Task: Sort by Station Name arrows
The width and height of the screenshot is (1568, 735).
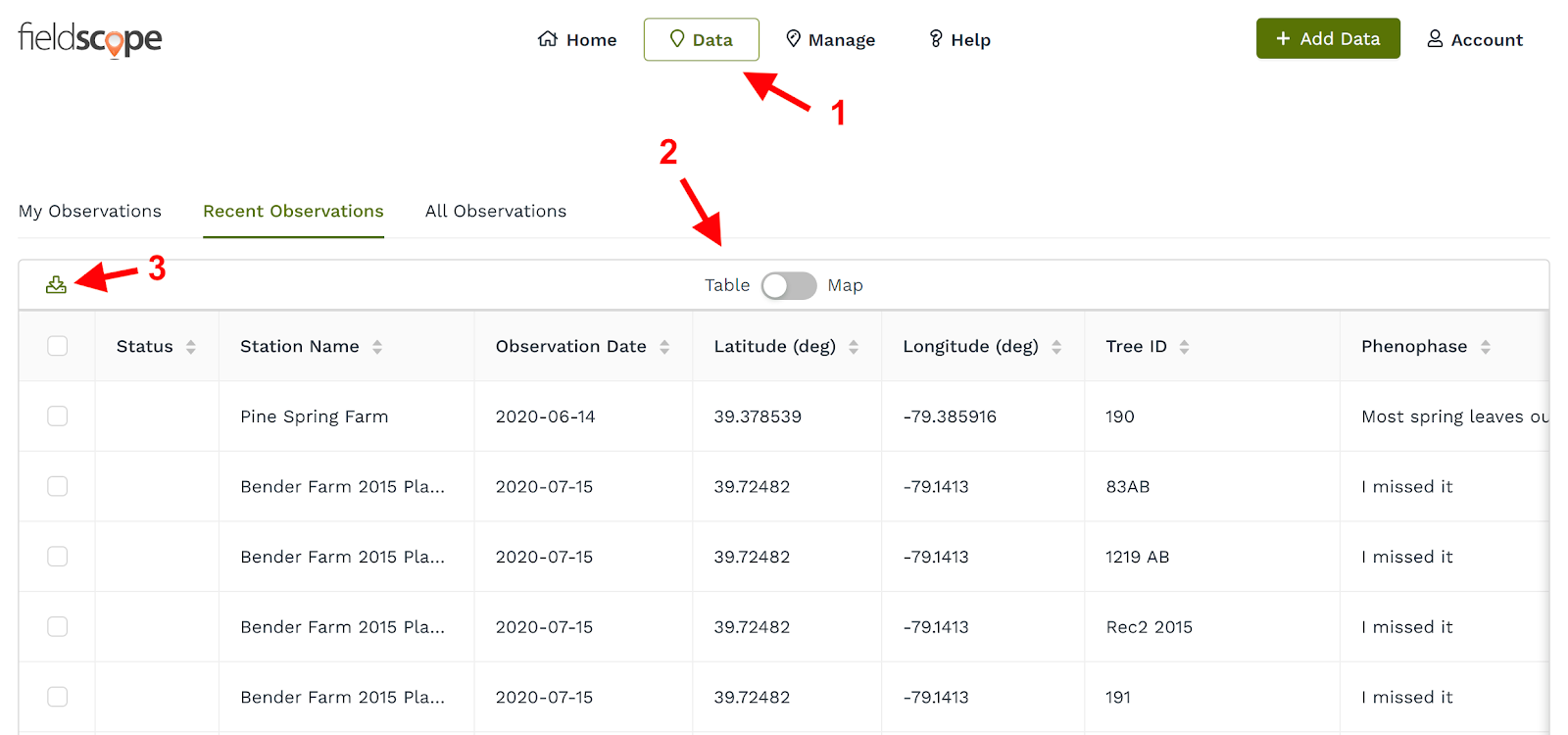Action: pos(377,347)
